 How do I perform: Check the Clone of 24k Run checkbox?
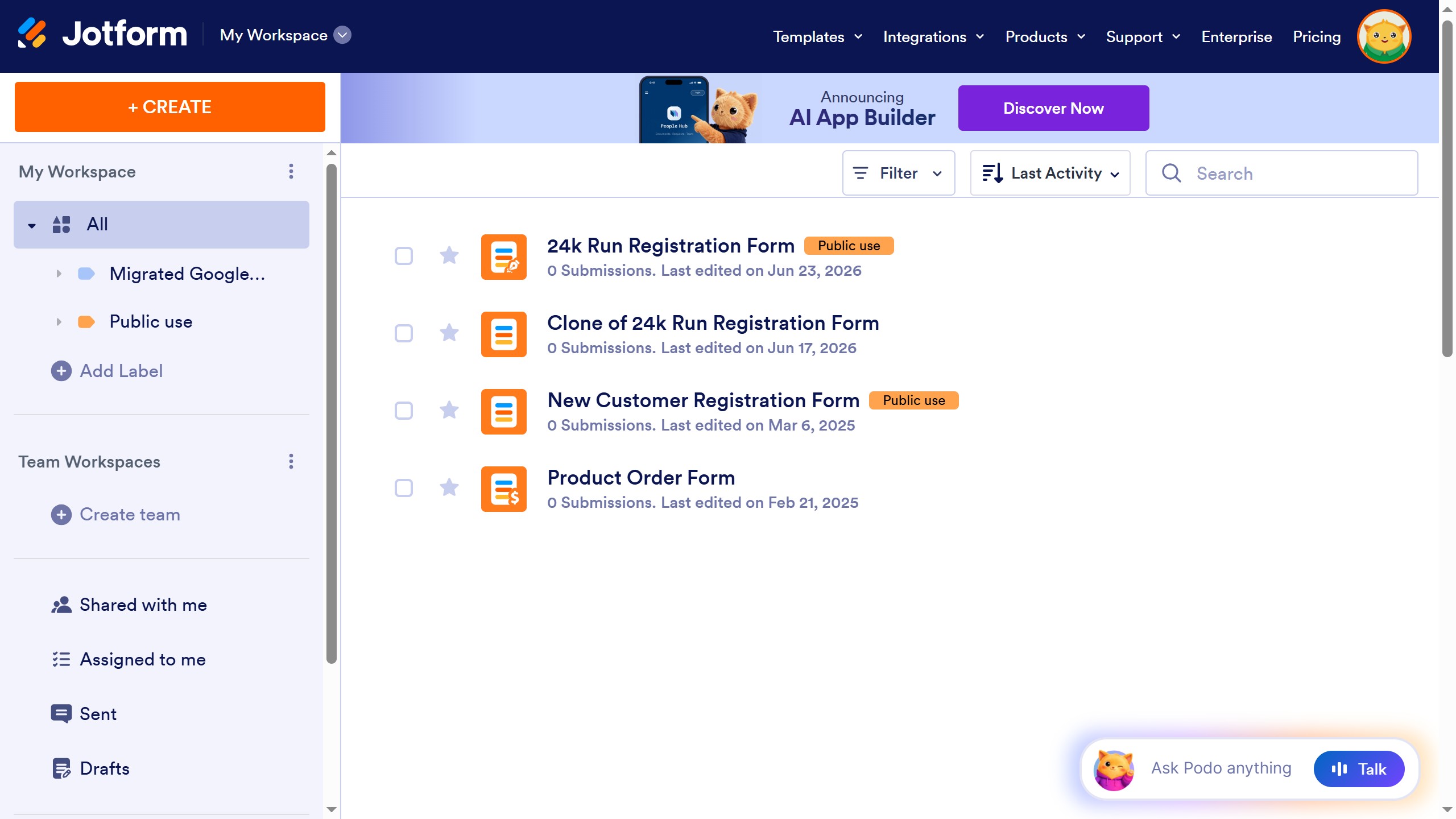404,333
